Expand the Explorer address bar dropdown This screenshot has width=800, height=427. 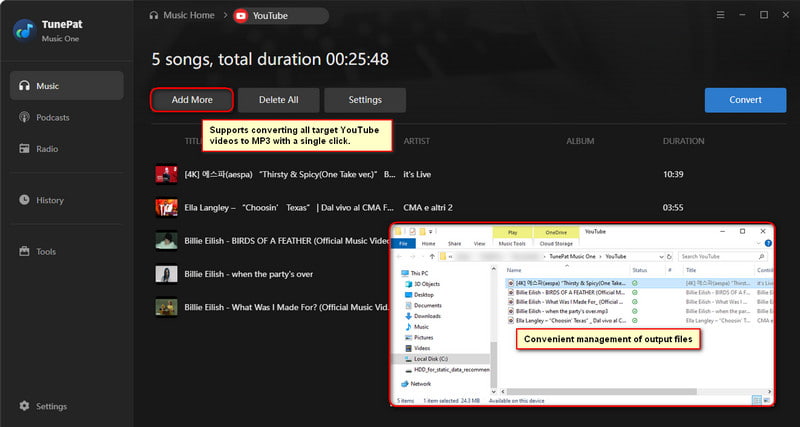tap(662, 257)
